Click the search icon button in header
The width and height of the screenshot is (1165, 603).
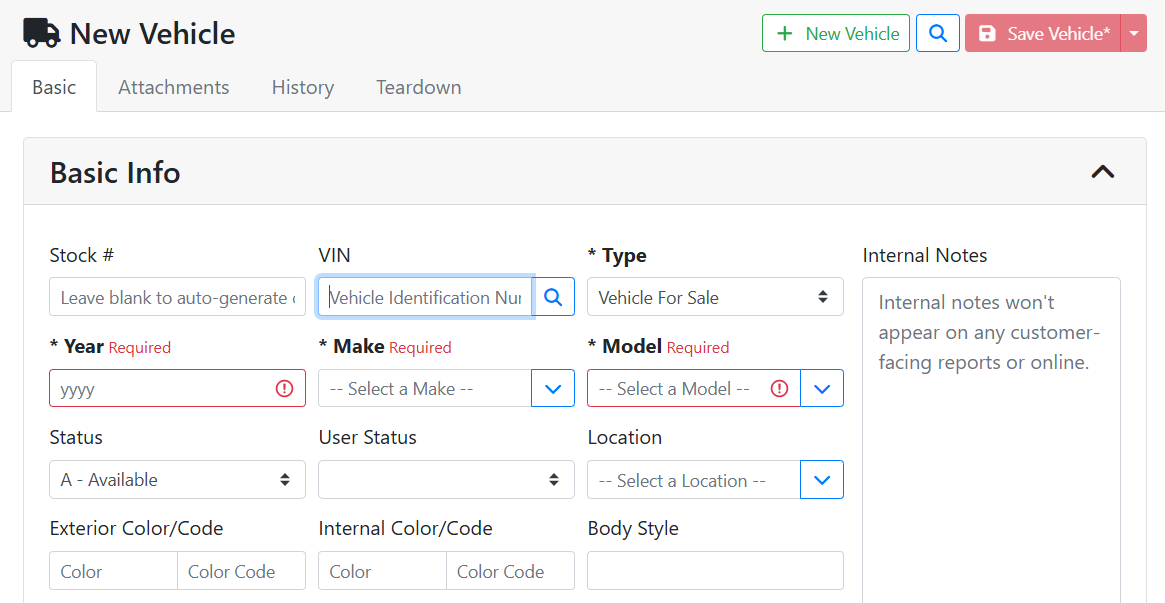[938, 33]
